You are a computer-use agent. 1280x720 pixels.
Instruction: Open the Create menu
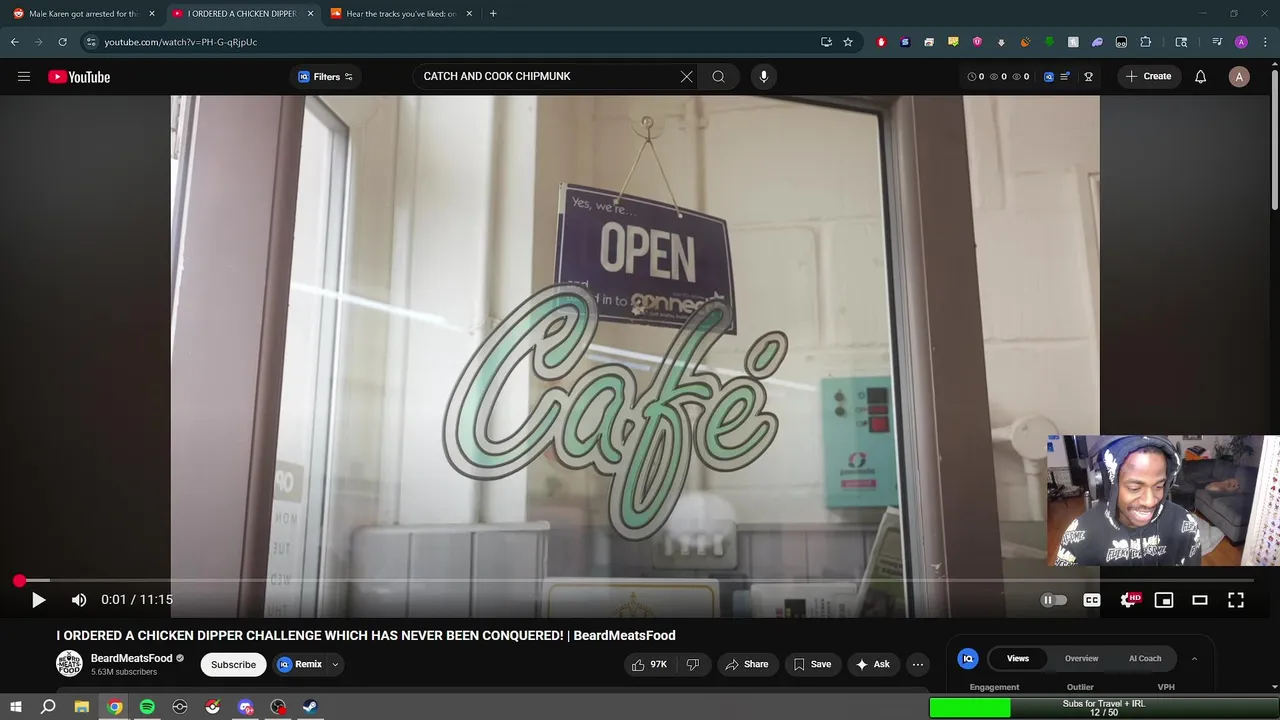click(x=1148, y=77)
